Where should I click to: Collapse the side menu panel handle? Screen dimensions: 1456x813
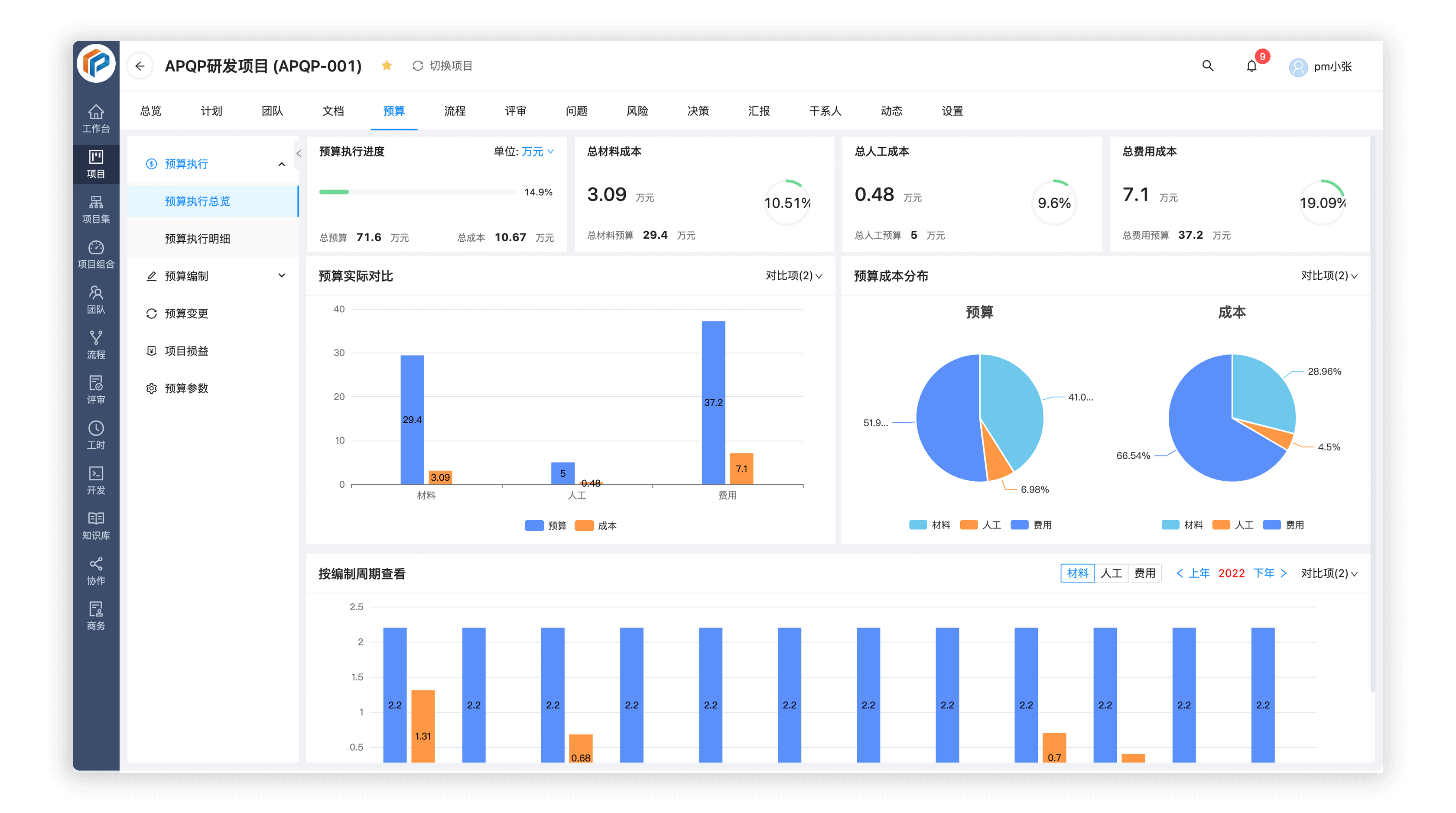point(299,153)
